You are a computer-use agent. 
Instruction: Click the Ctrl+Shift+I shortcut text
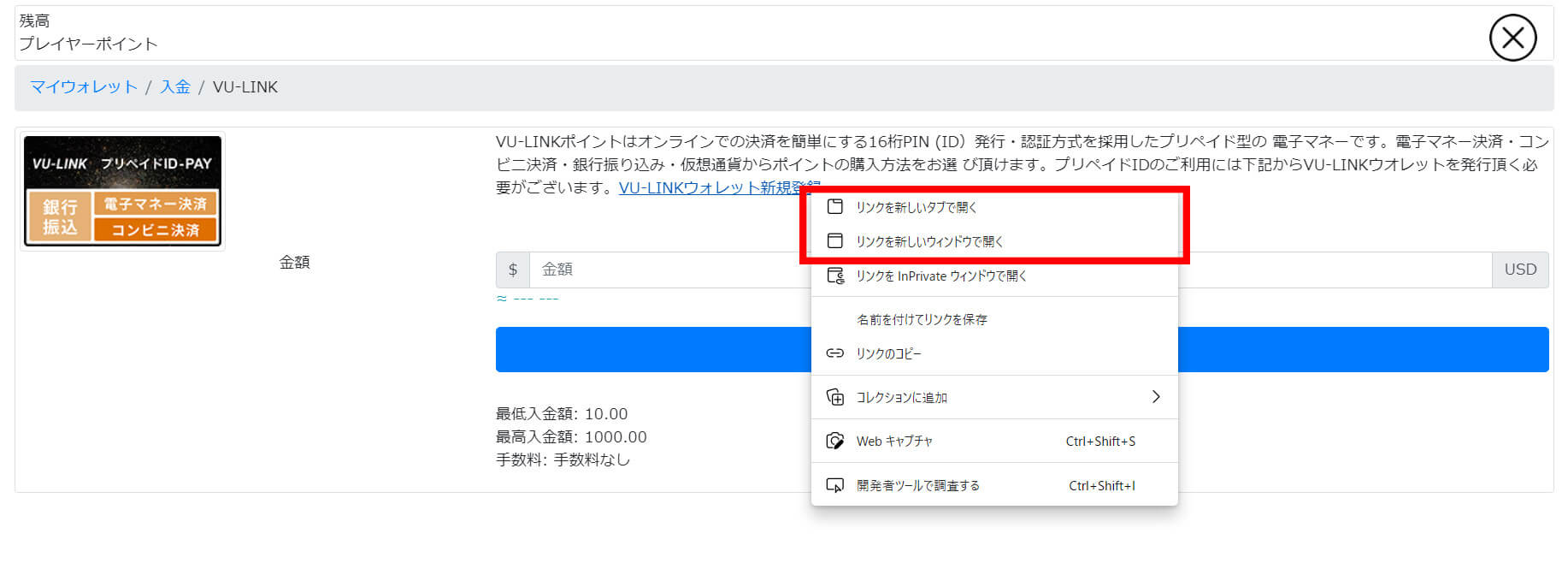tap(1102, 486)
